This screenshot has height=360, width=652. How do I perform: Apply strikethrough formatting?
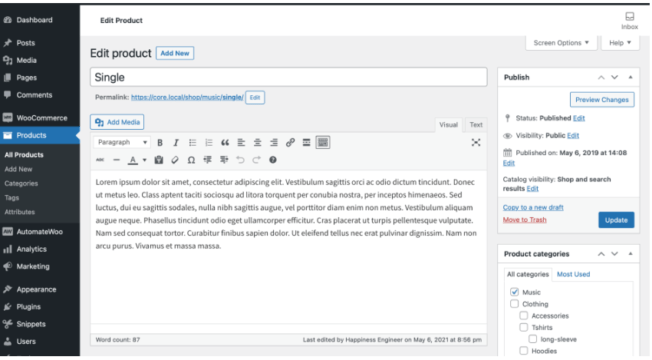click(x=100, y=160)
